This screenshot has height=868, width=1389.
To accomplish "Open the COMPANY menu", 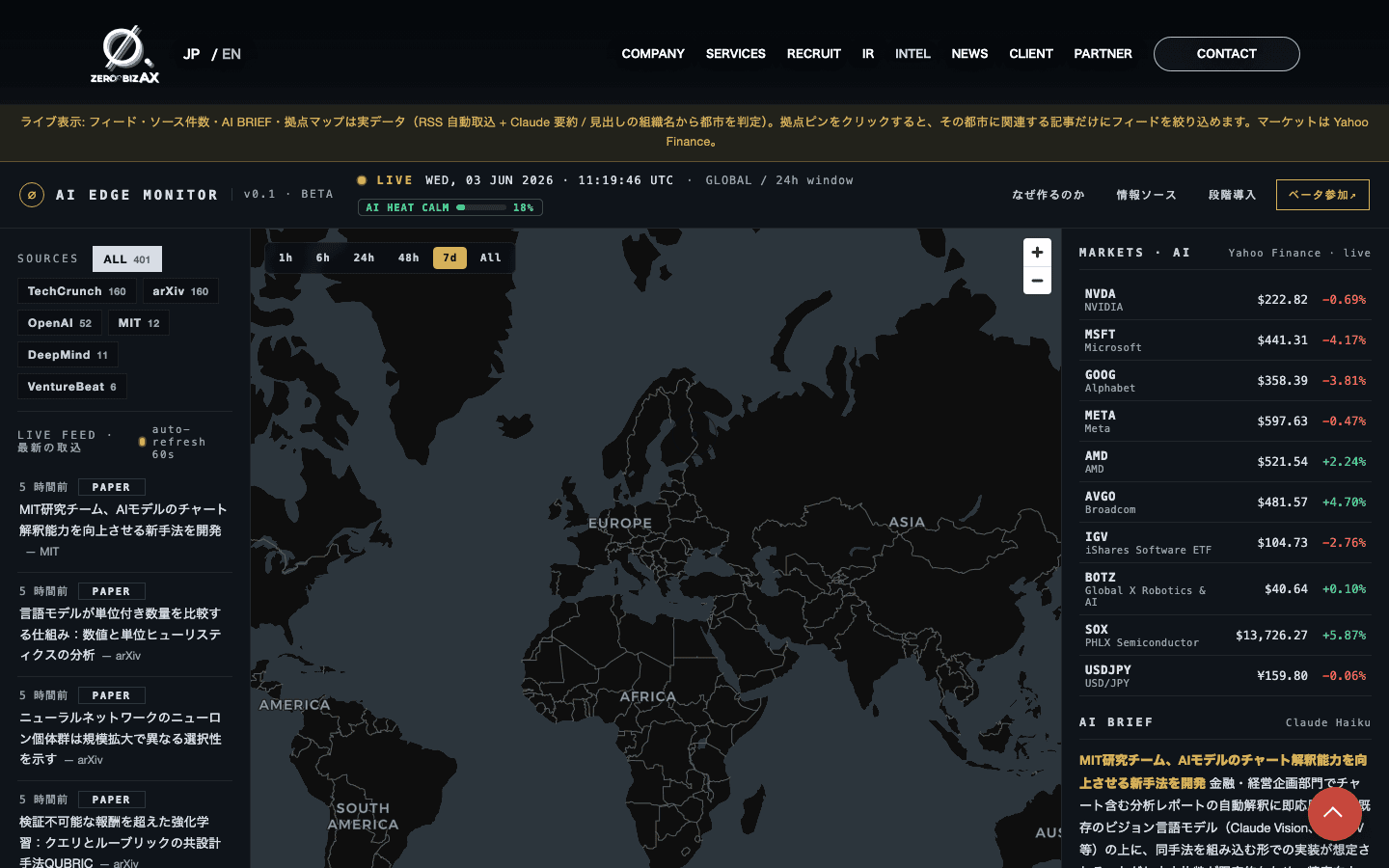I will (x=653, y=54).
